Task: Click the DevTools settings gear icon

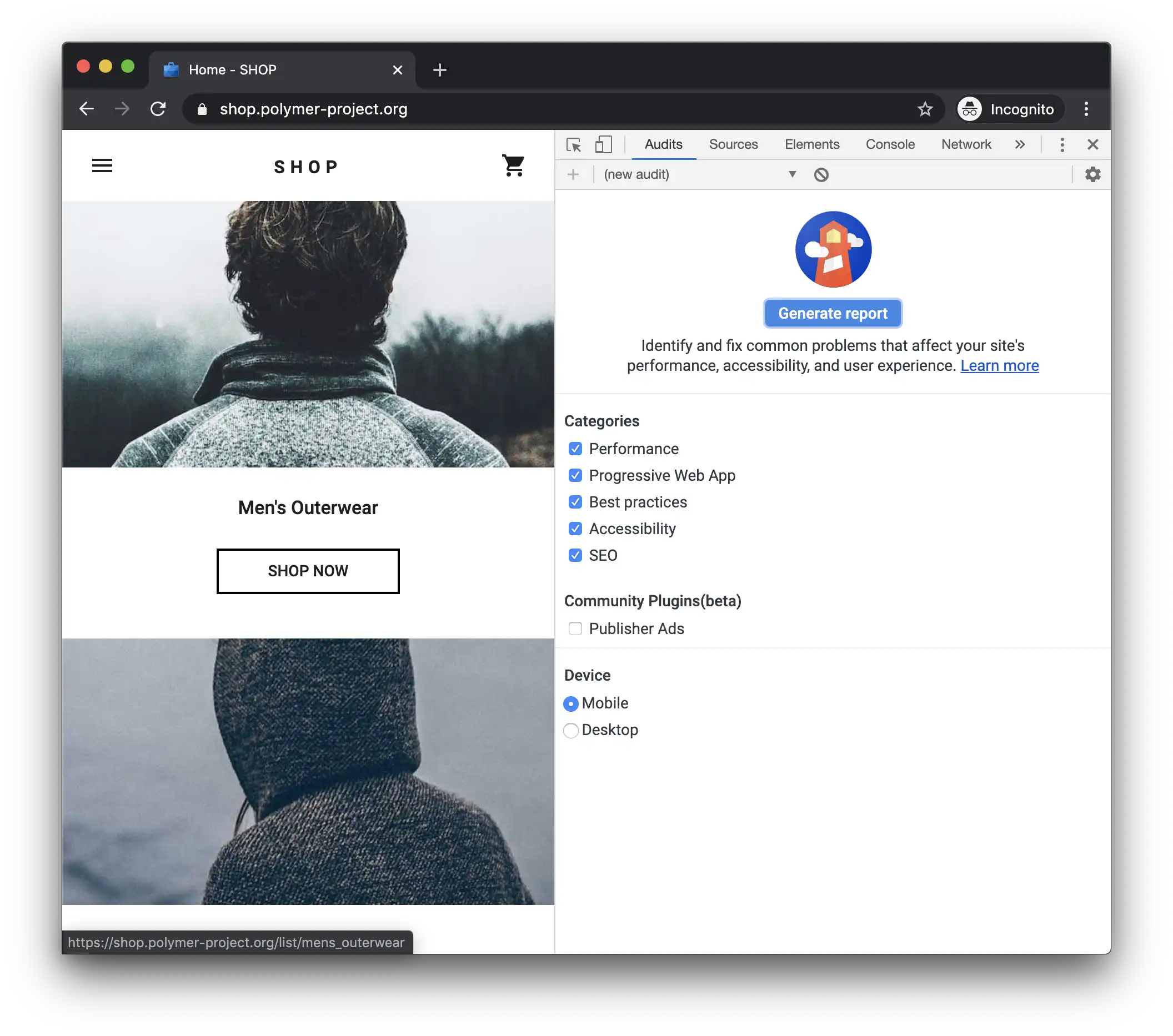Action: pyautogui.click(x=1094, y=174)
